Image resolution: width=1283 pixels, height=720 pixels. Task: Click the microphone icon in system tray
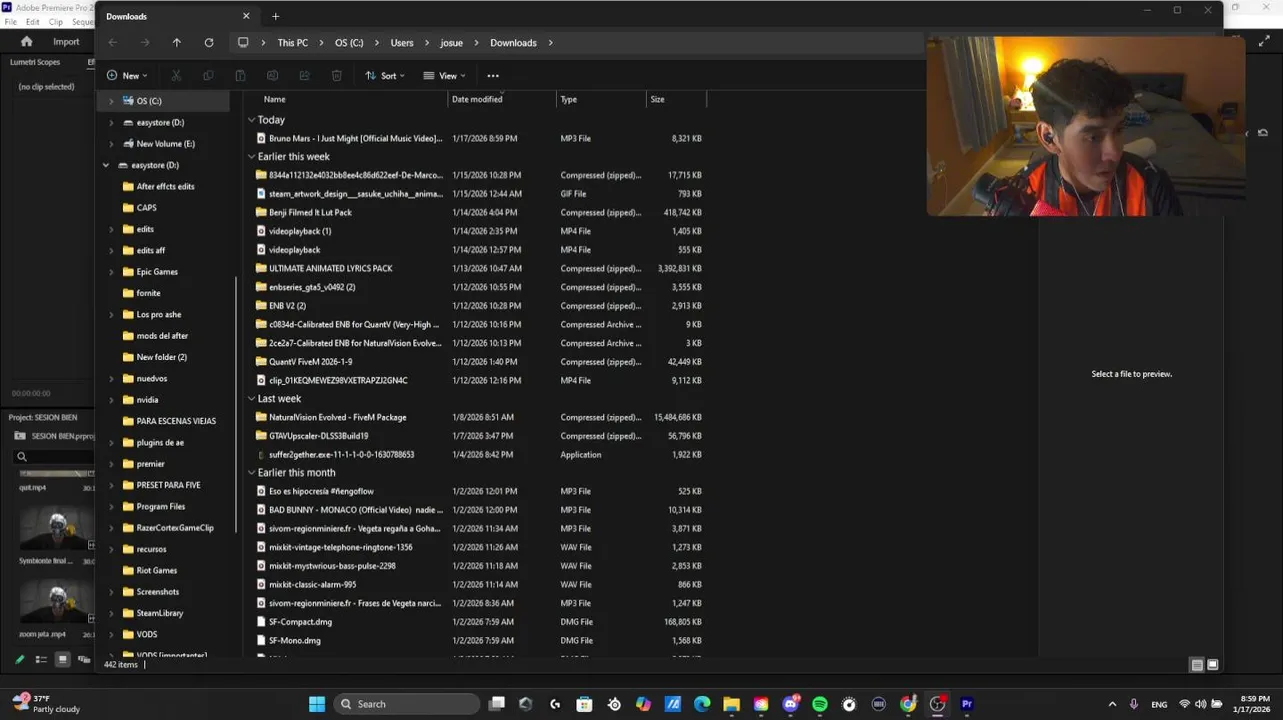pyautogui.click(x=1133, y=704)
